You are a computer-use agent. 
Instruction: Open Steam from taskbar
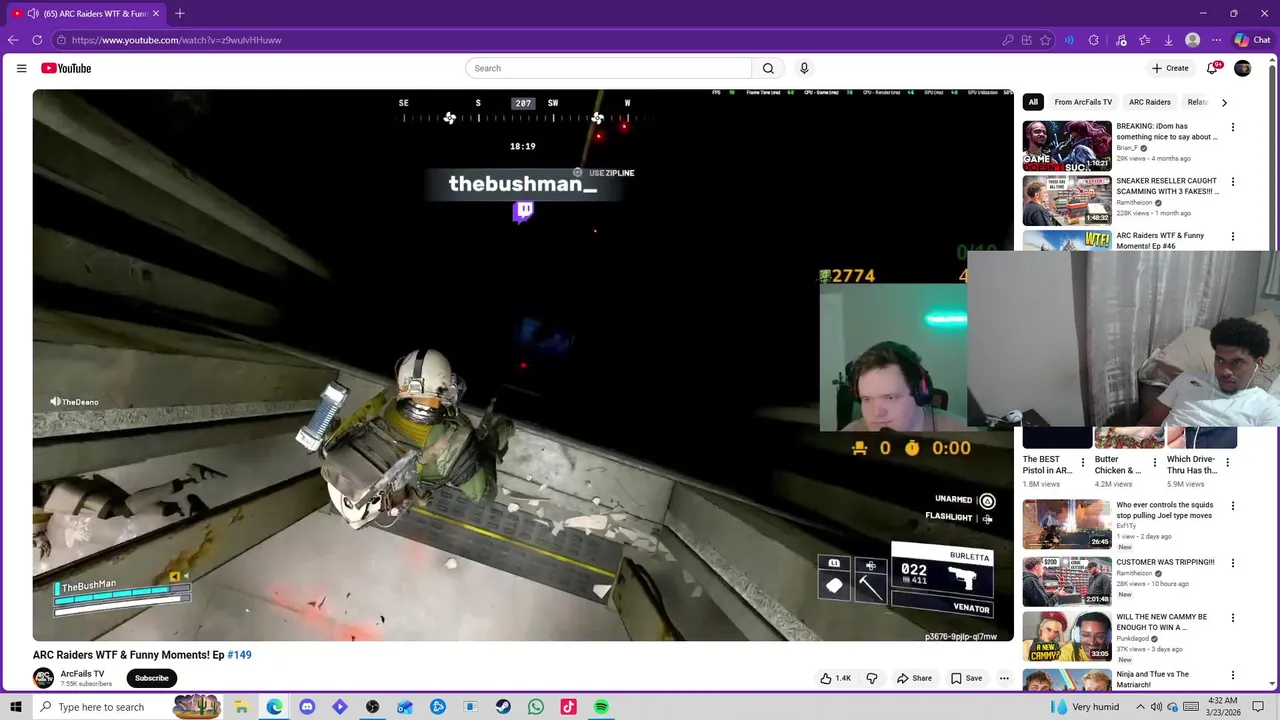tap(503, 707)
